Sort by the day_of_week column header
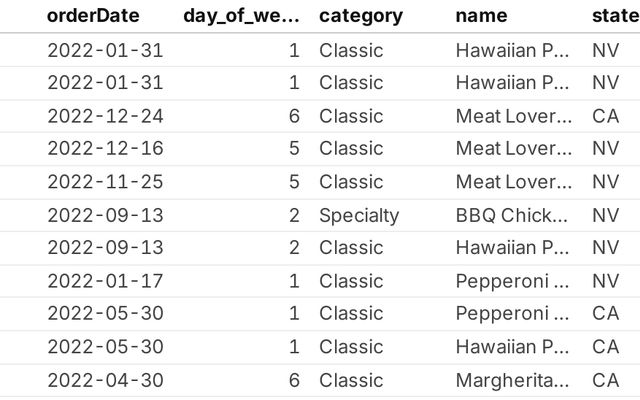Screen dimensions: 640x400 pos(241,16)
